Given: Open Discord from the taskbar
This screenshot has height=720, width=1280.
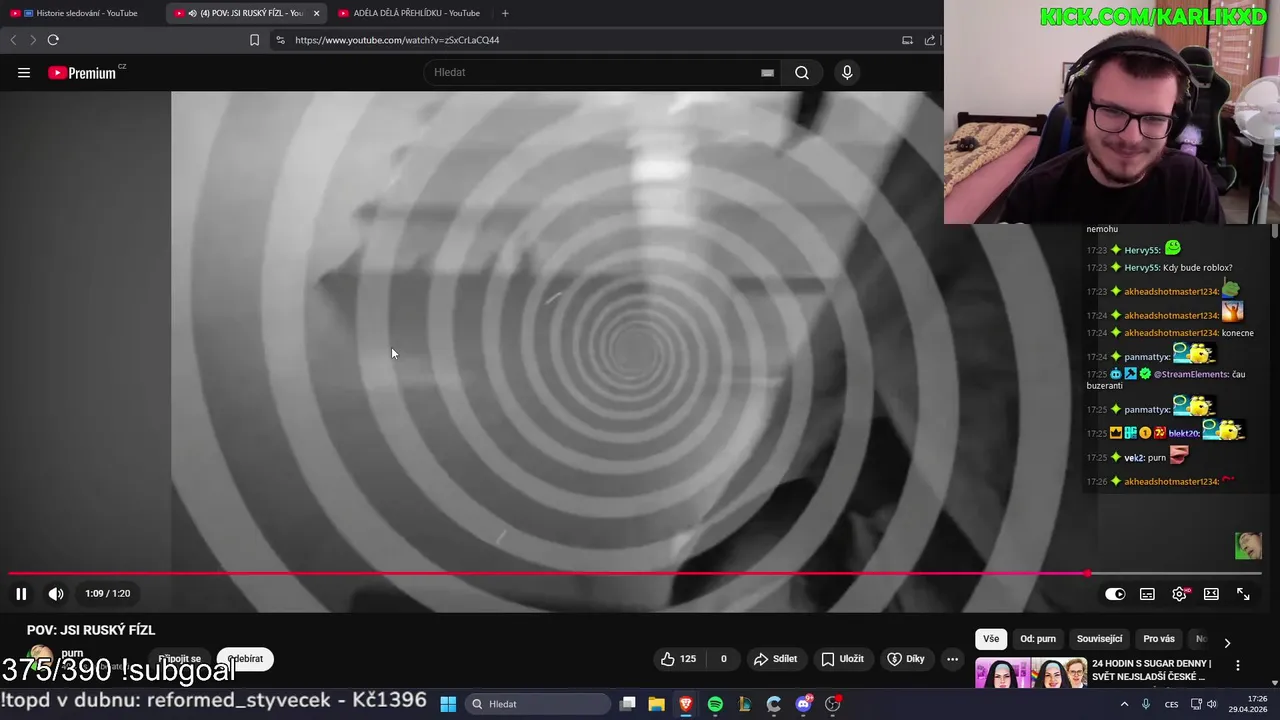Looking at the screenshot, I should (x=803, y=704).
